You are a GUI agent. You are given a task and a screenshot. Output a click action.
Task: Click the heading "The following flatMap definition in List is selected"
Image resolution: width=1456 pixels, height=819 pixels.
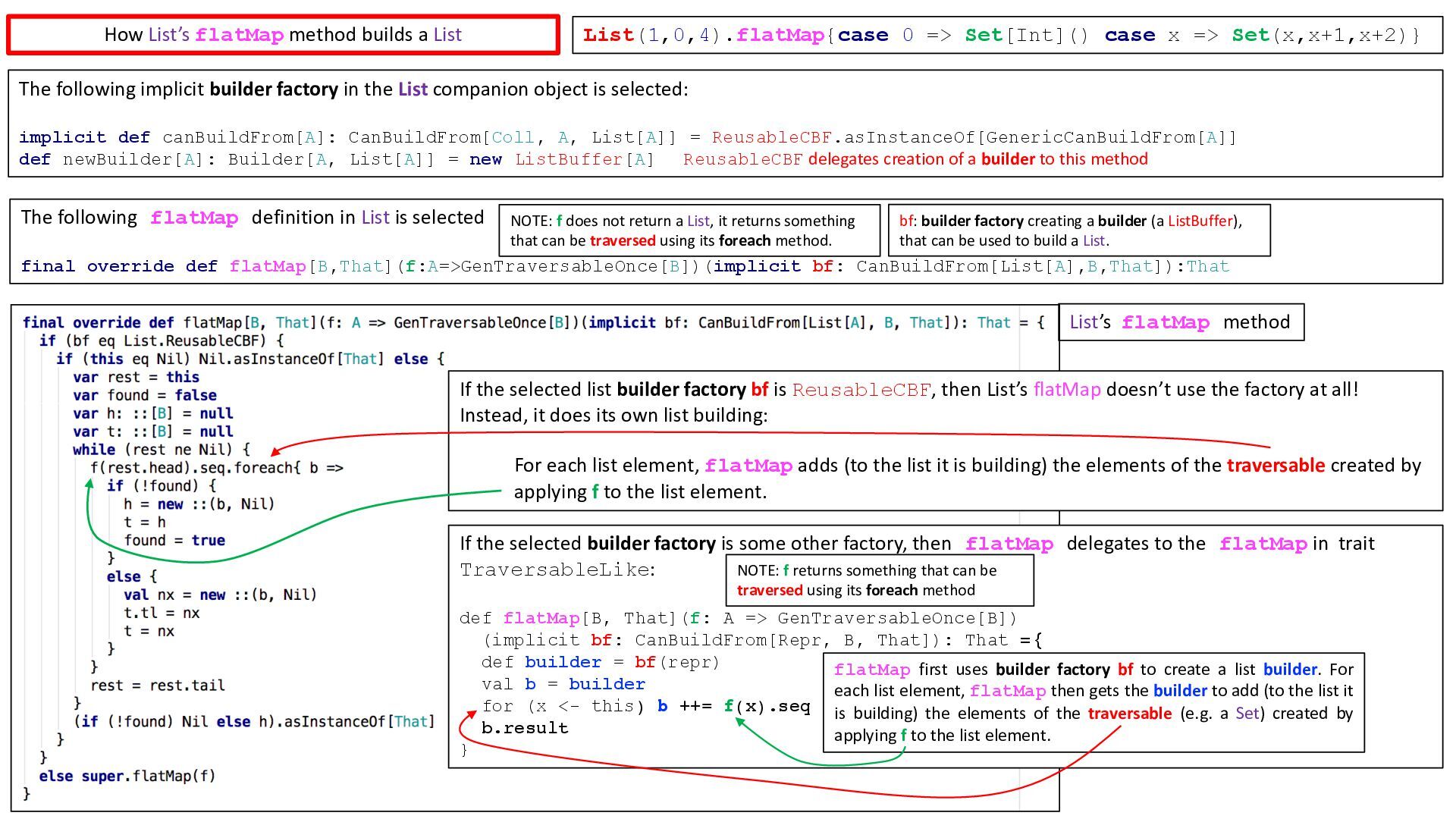253,218
